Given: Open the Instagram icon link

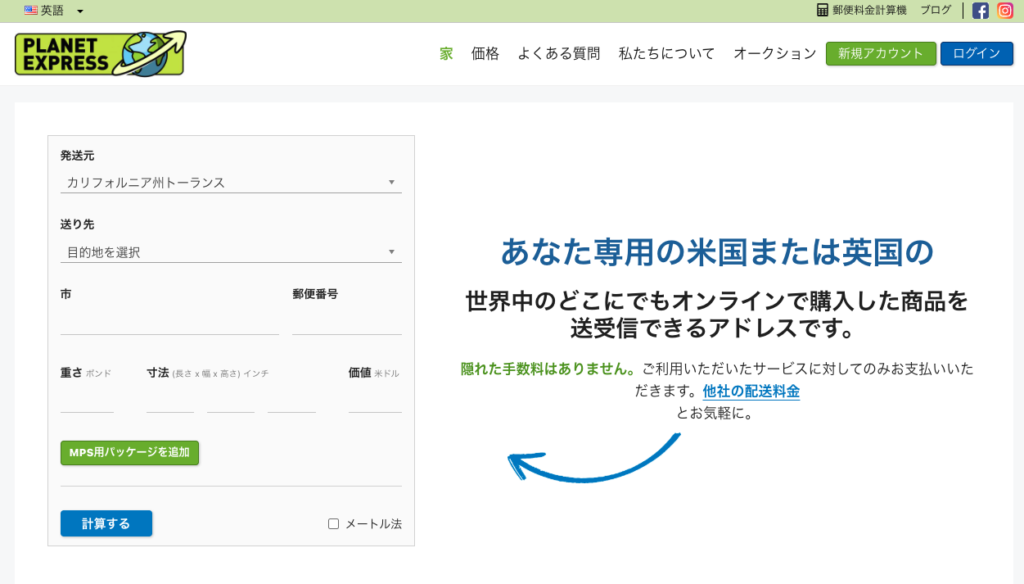Looking at the screenshot, I should coord(1005,11).
